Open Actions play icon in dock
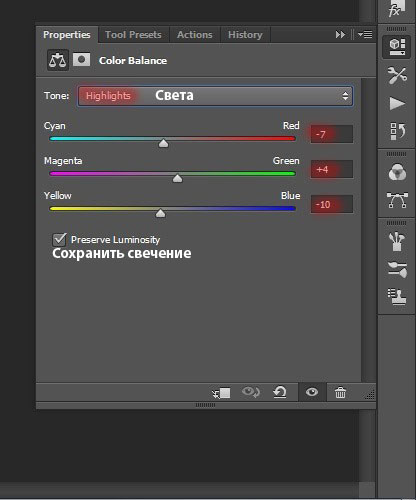 tap(397, 103)
